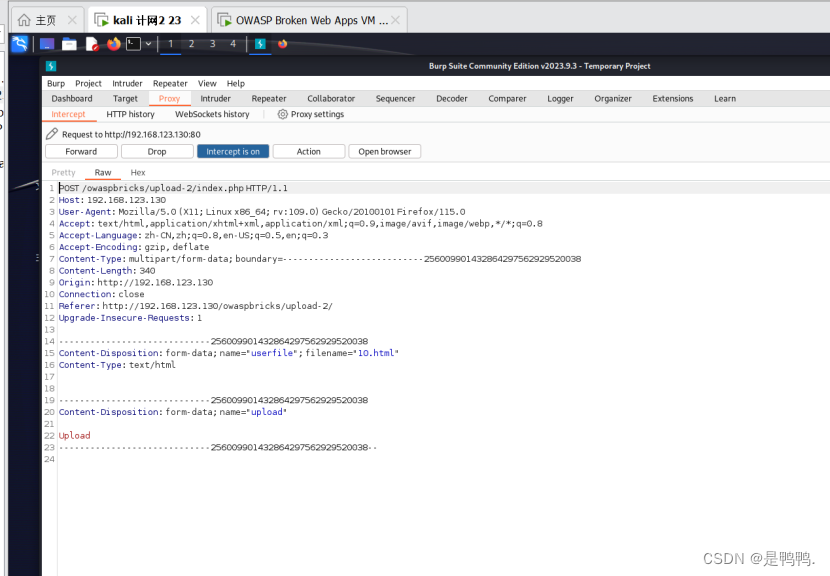
Task: Click the Content-Type: text/html line
Action: pyautogui.click(x=117, y=365)
